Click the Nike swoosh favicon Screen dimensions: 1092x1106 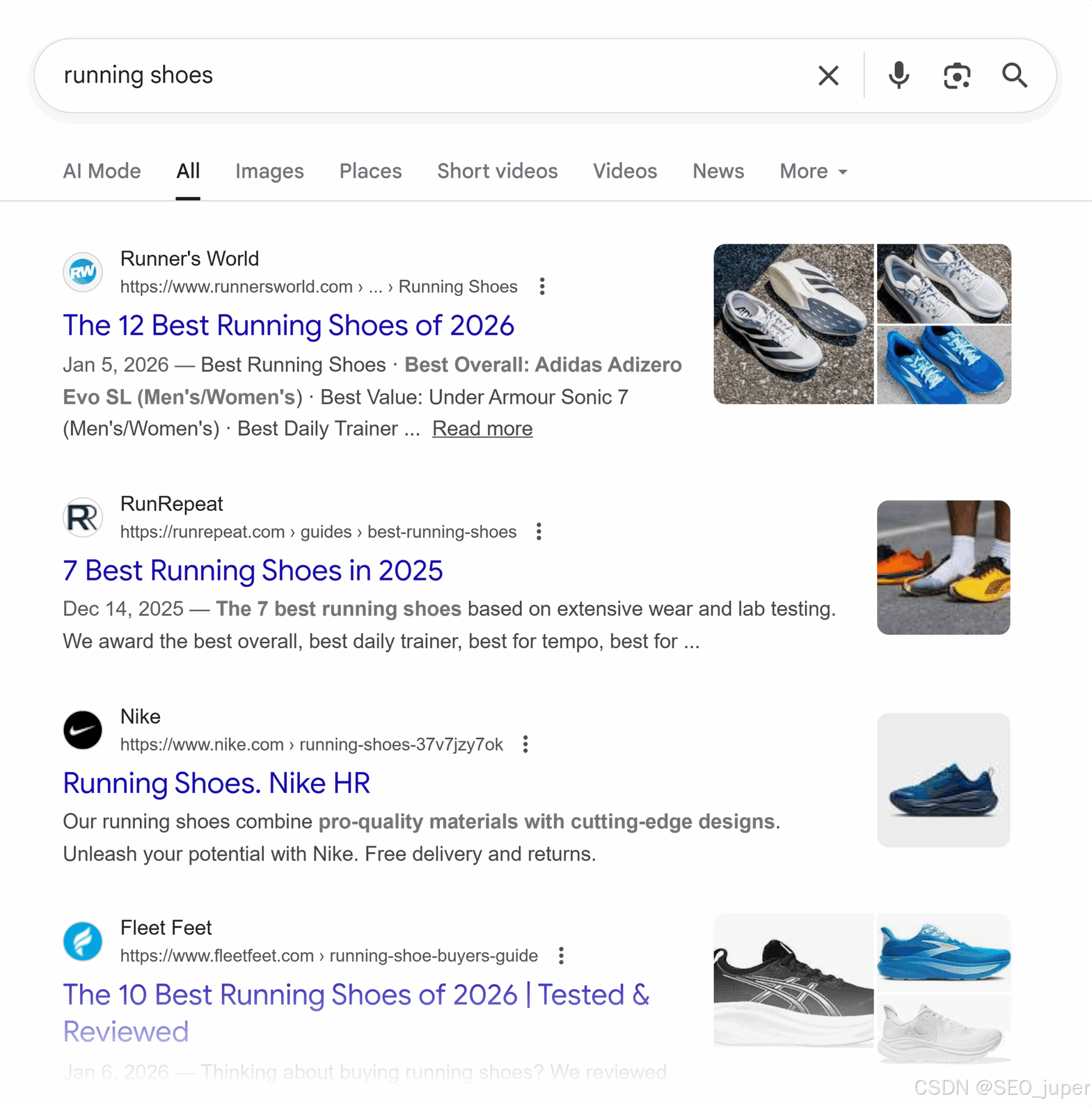tap(83, 730)
